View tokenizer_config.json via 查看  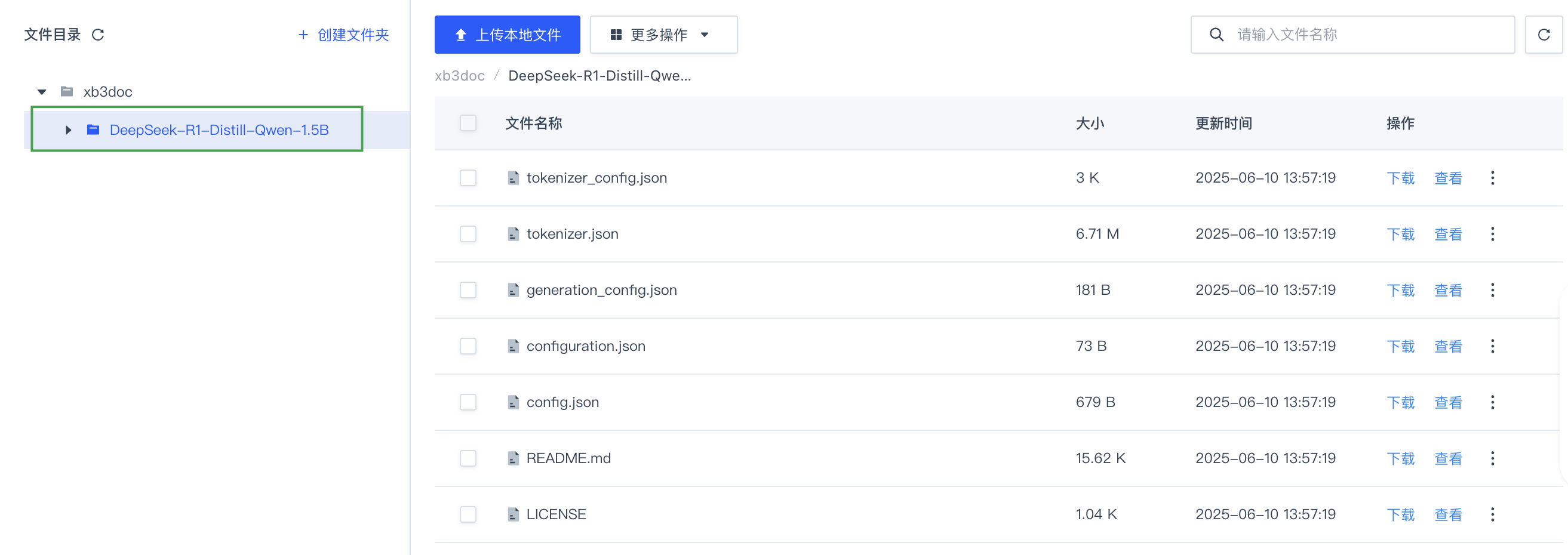[1448, 178]
